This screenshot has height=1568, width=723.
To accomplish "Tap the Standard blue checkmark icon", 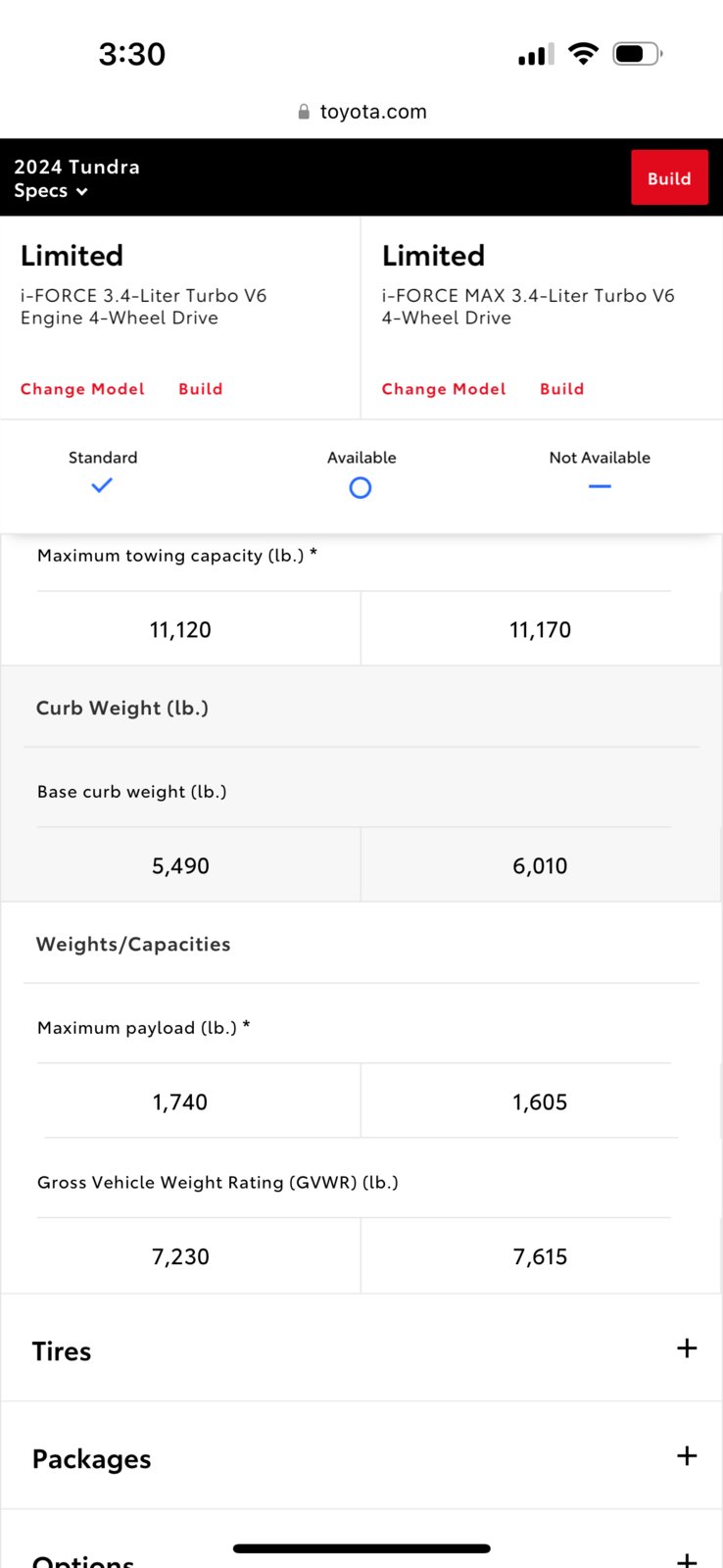I will (x=102, y=485).
